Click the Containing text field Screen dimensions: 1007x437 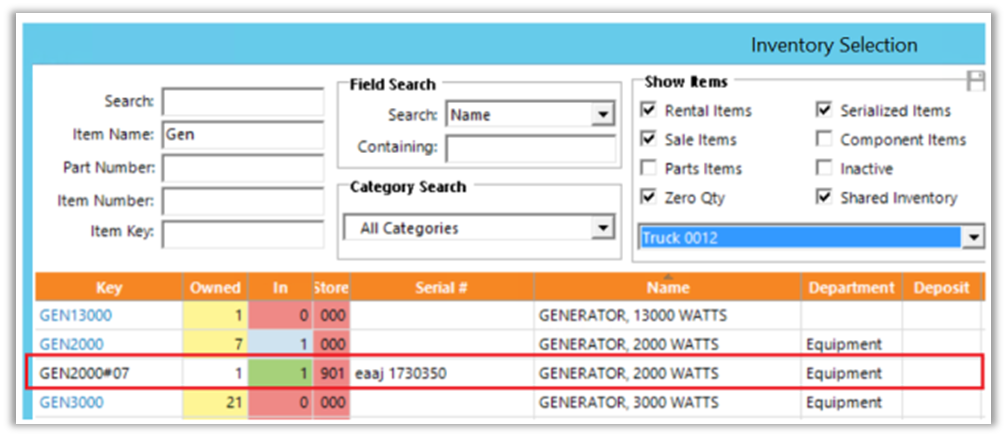pyautogui.click(x=530, y=148)
